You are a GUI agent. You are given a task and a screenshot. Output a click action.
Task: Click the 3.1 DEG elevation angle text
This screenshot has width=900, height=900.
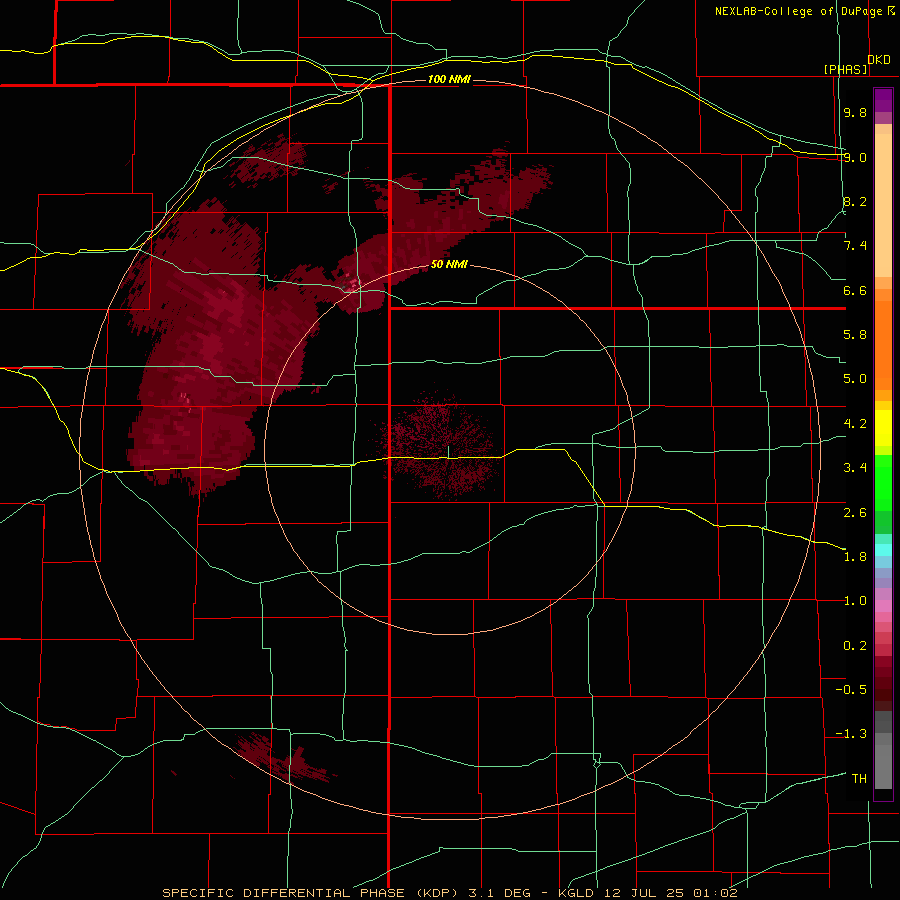[x=501, y=893]
